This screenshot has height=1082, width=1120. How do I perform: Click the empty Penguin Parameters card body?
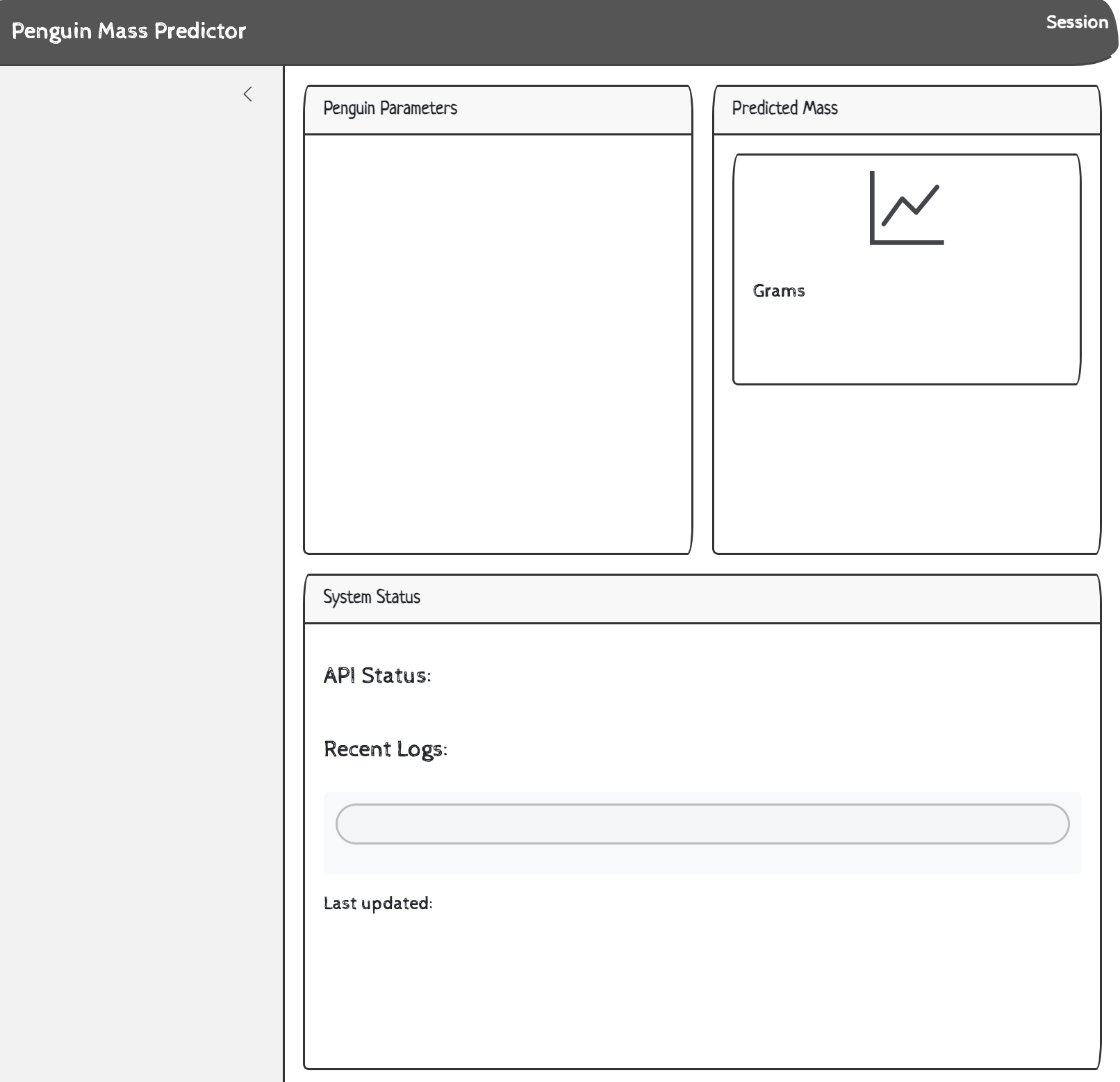coord(497,344)
